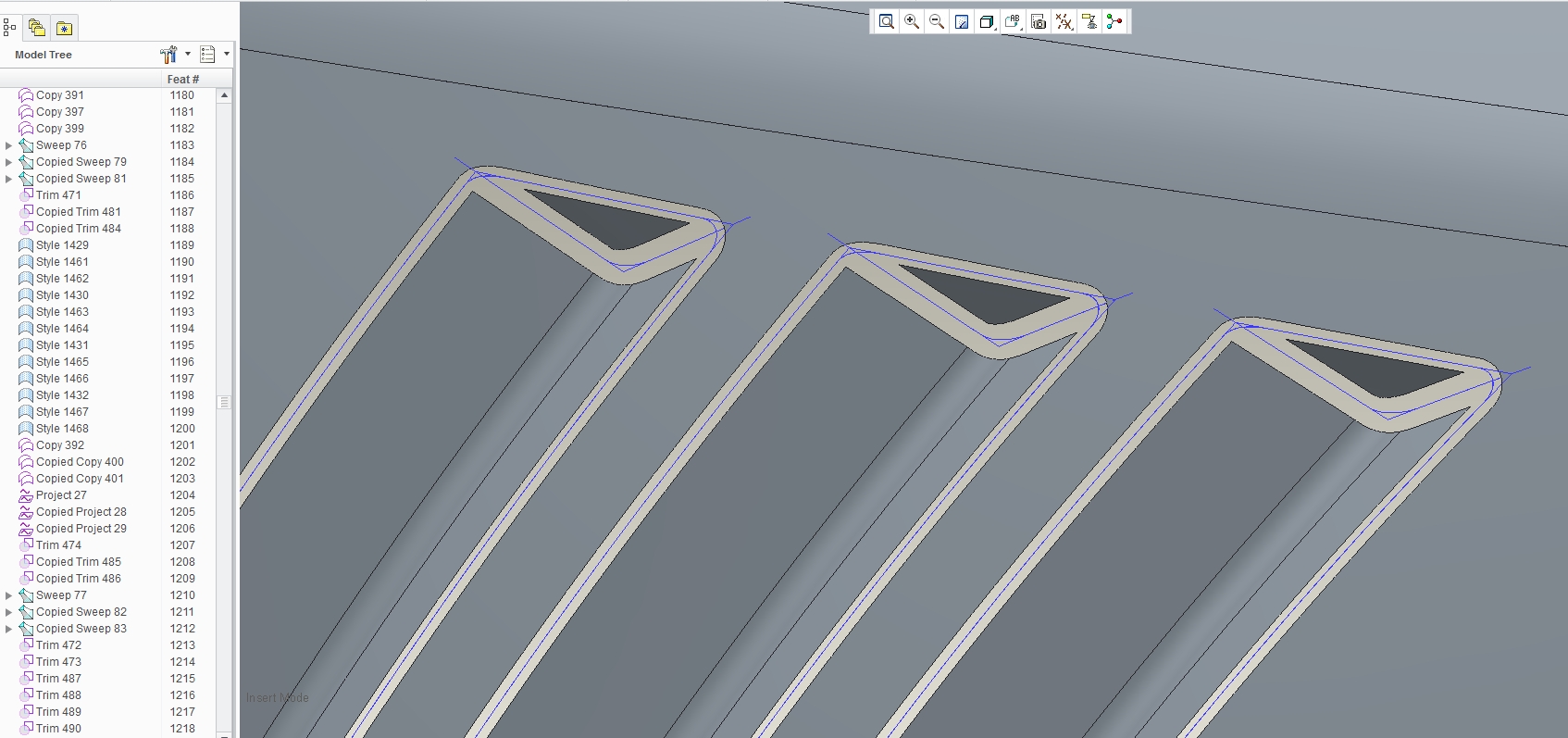Click the Feat # column header
Viewport: 1568px width, 738px height.
[x=183, y=79]
